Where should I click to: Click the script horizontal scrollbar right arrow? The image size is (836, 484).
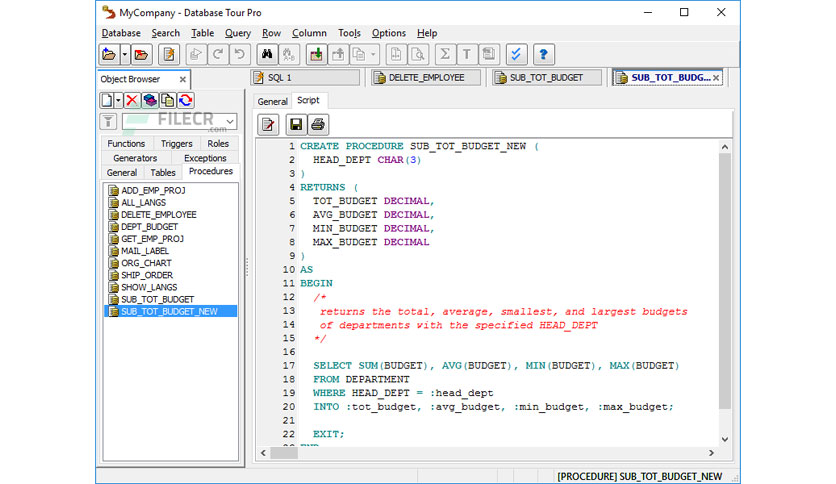coord(711,453)
